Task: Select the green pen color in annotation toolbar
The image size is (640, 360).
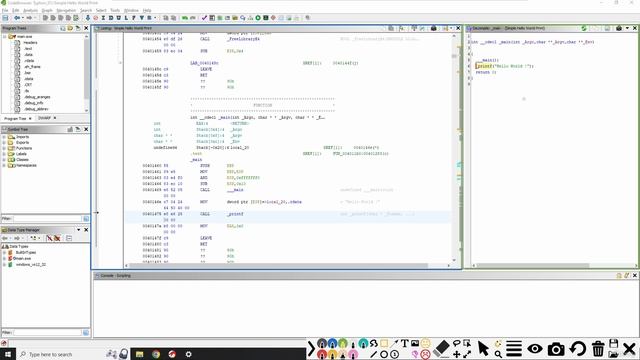Action: tap(343, 344)
